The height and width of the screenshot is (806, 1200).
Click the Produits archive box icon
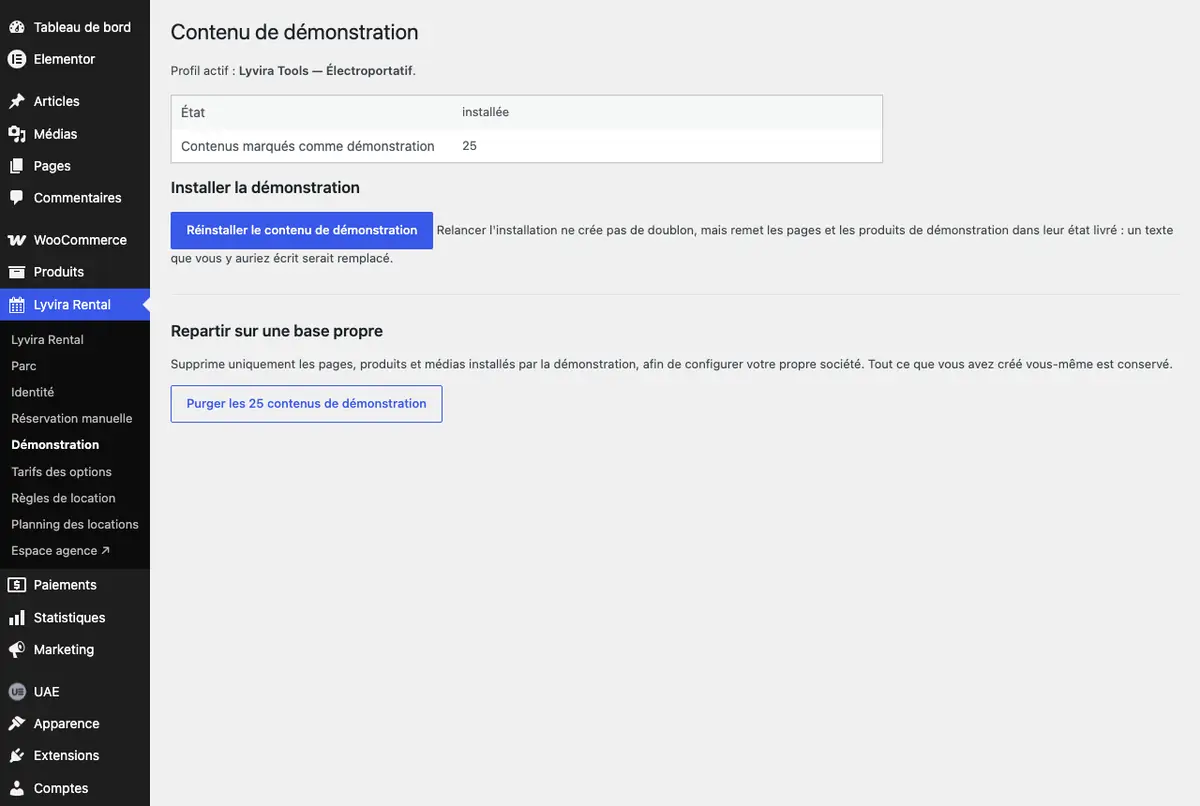[x=17, y=272]
